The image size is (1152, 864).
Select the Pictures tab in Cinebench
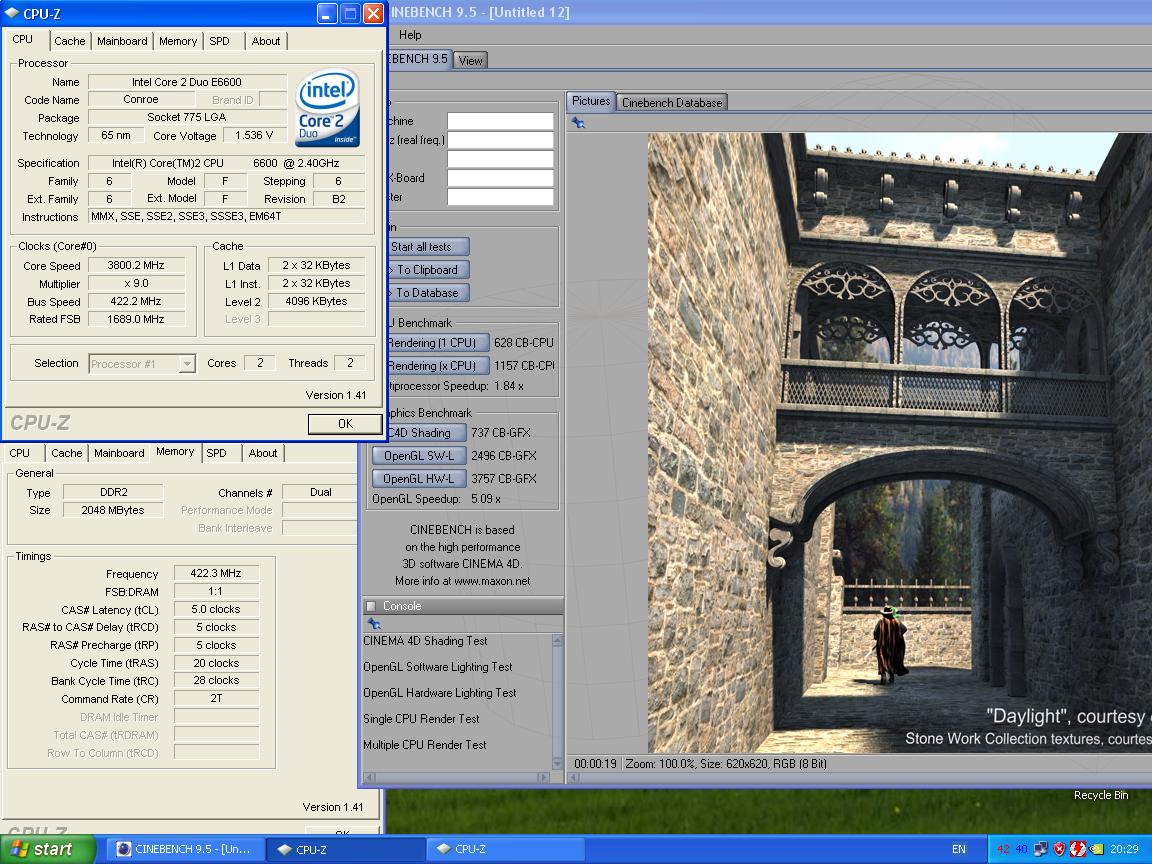591,101
